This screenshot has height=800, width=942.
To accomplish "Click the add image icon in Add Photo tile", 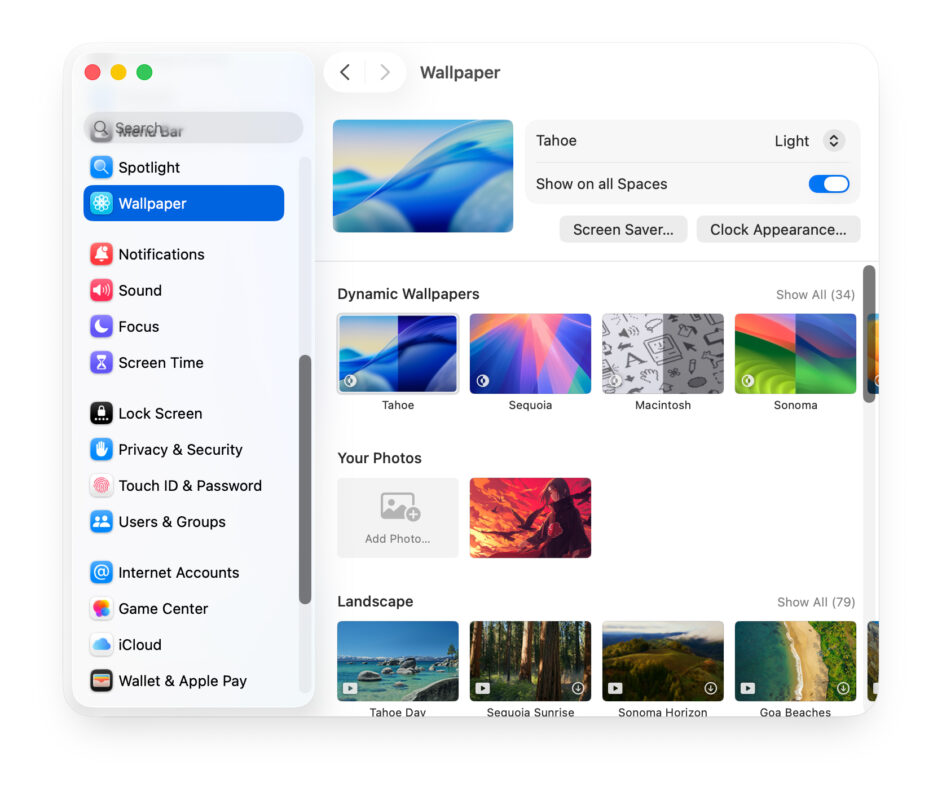I will coord(400,506).
